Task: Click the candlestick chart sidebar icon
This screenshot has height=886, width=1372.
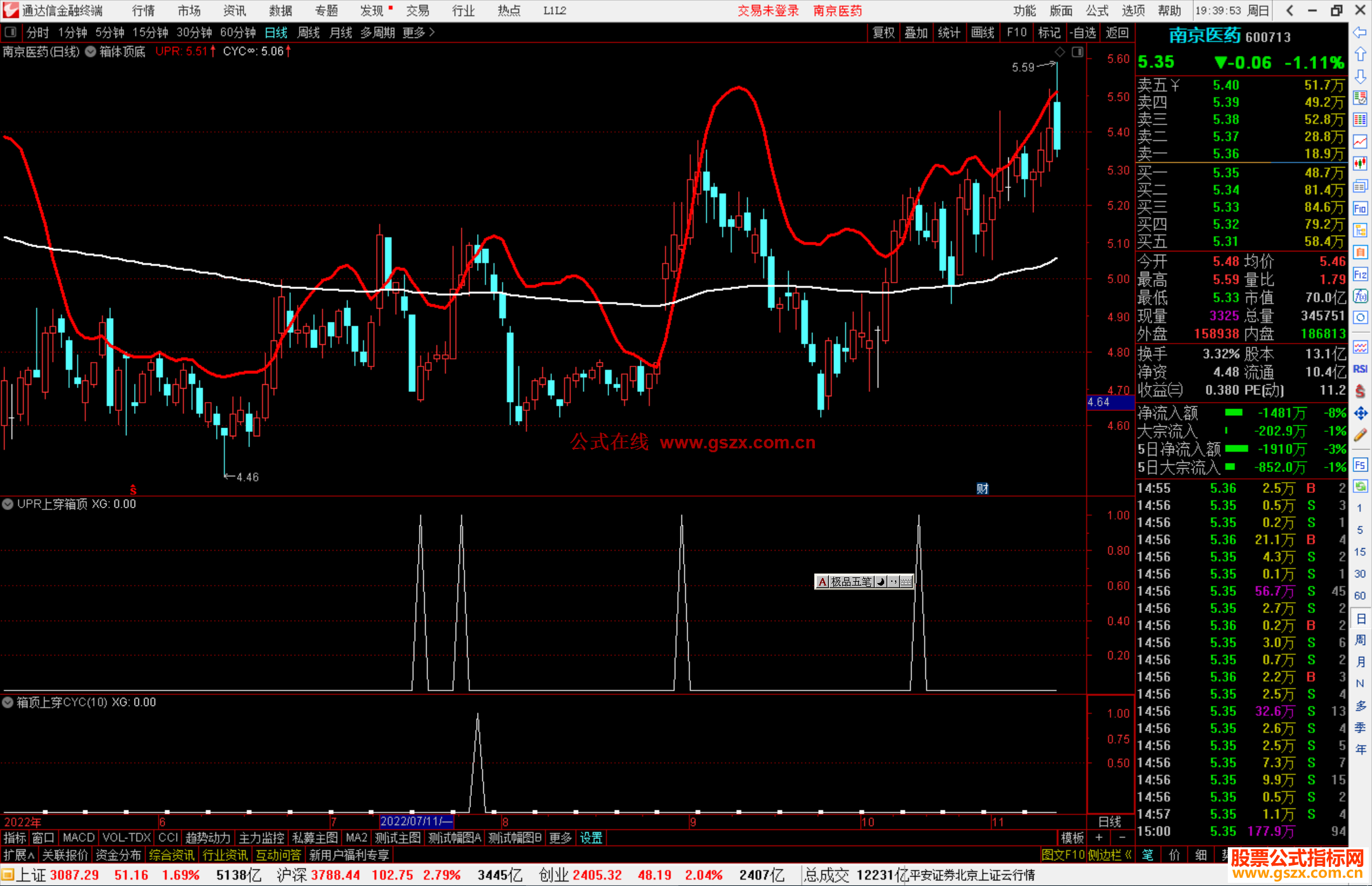Action: click(1360, 163)
